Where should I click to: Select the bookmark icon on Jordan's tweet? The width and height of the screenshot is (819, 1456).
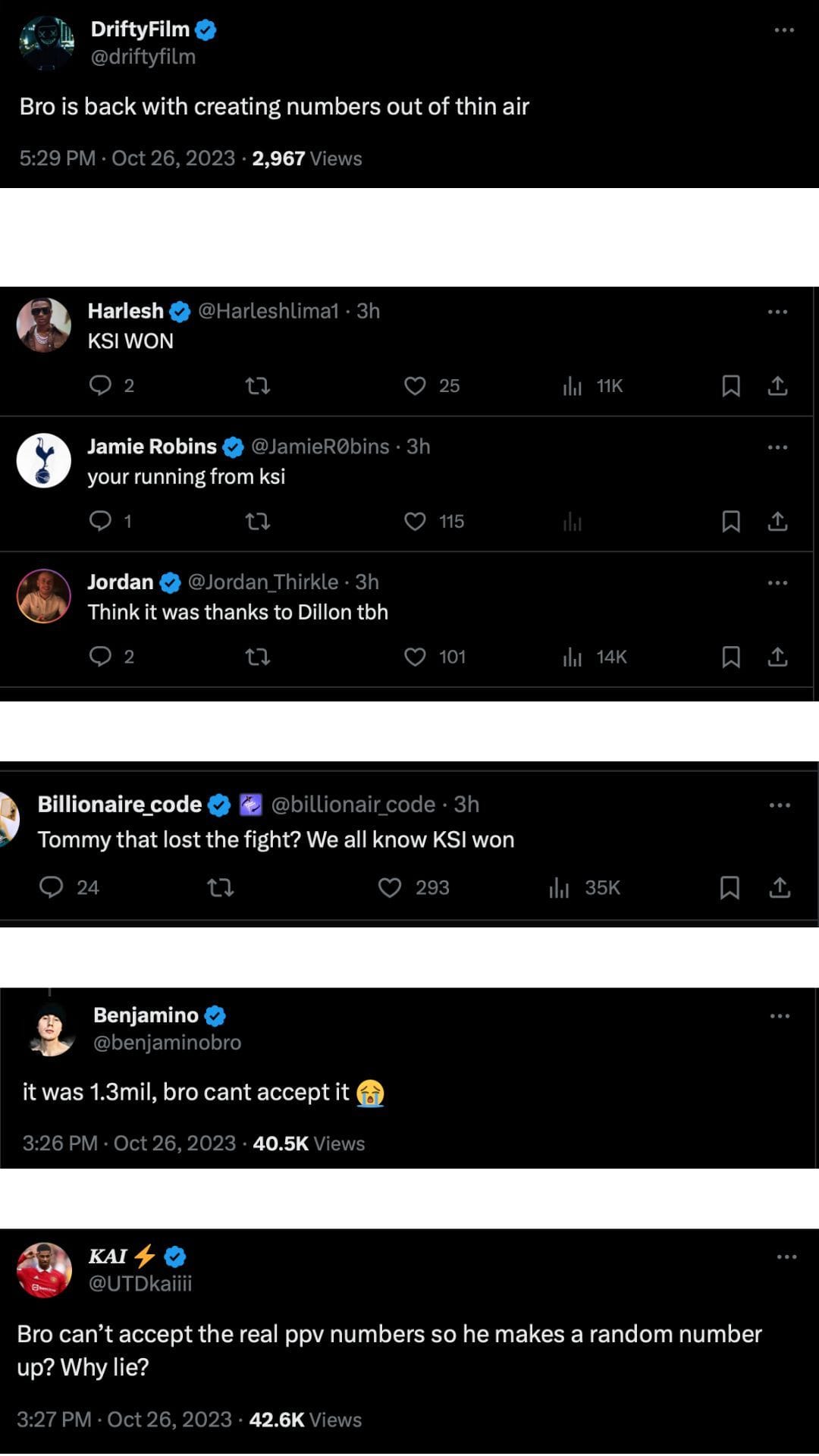[731, 657]
